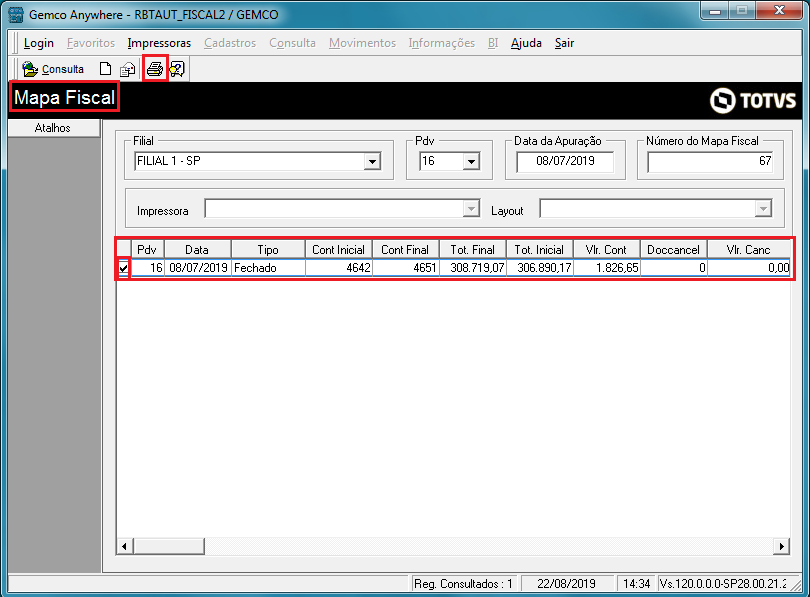Click the Atalhos panel button
The height and width of the screenshot is (597, 810).
tap(53, 128)
